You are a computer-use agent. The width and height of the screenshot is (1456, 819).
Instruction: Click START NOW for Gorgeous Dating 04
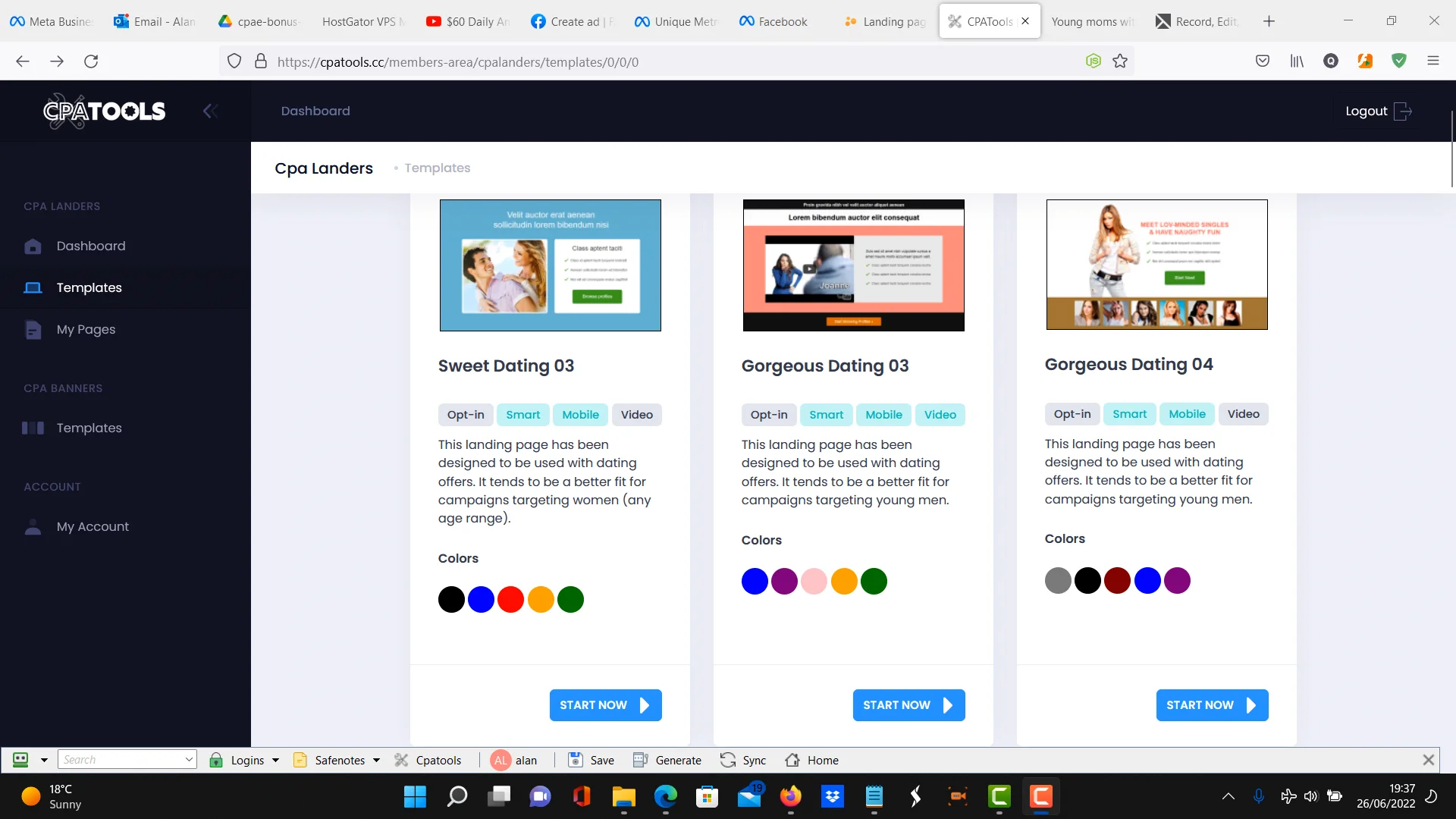pyautogui.click(x=1212, y=705)
